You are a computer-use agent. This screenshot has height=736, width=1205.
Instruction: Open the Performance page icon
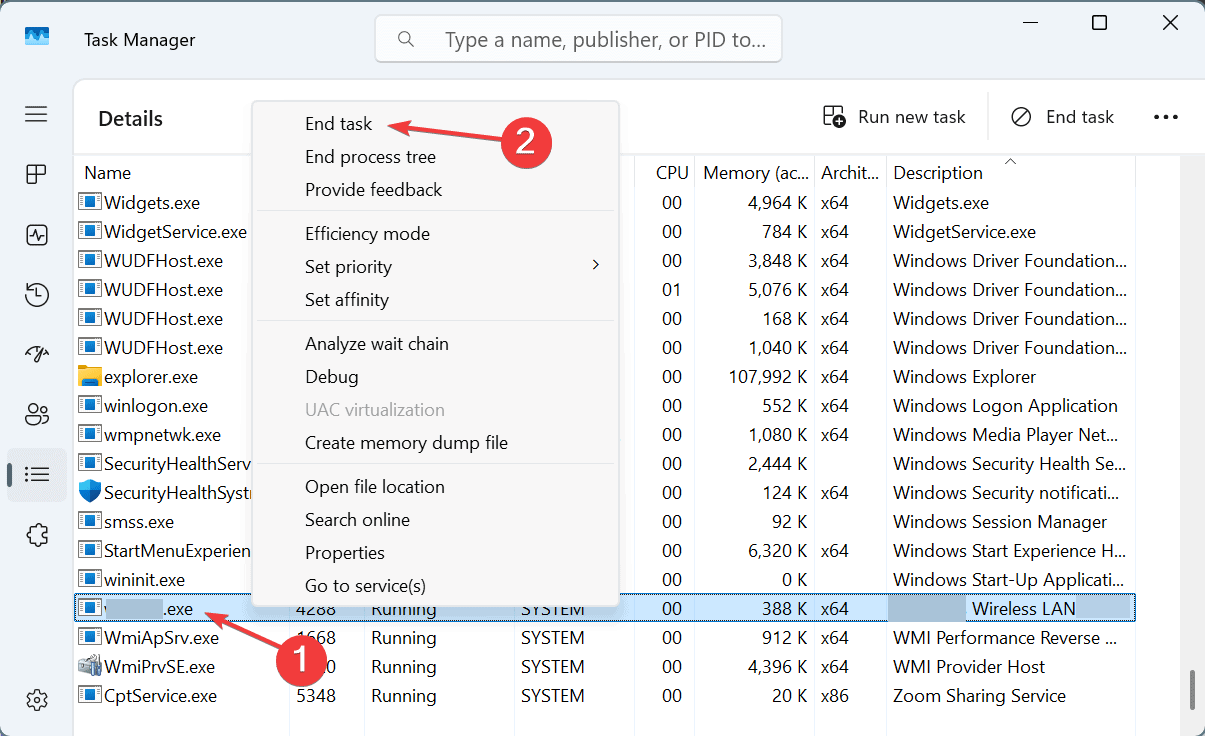(x=37, y=235)
